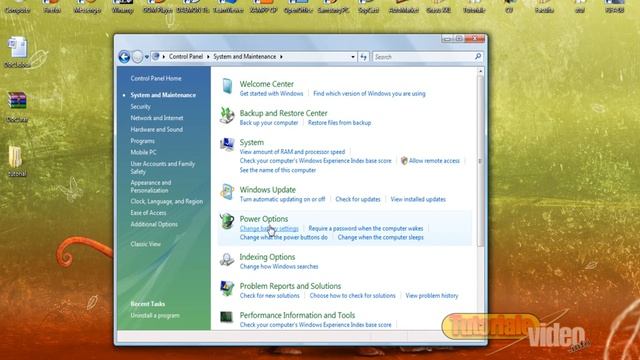Select the WinRAR archive icon on desktop

point(17,100)
